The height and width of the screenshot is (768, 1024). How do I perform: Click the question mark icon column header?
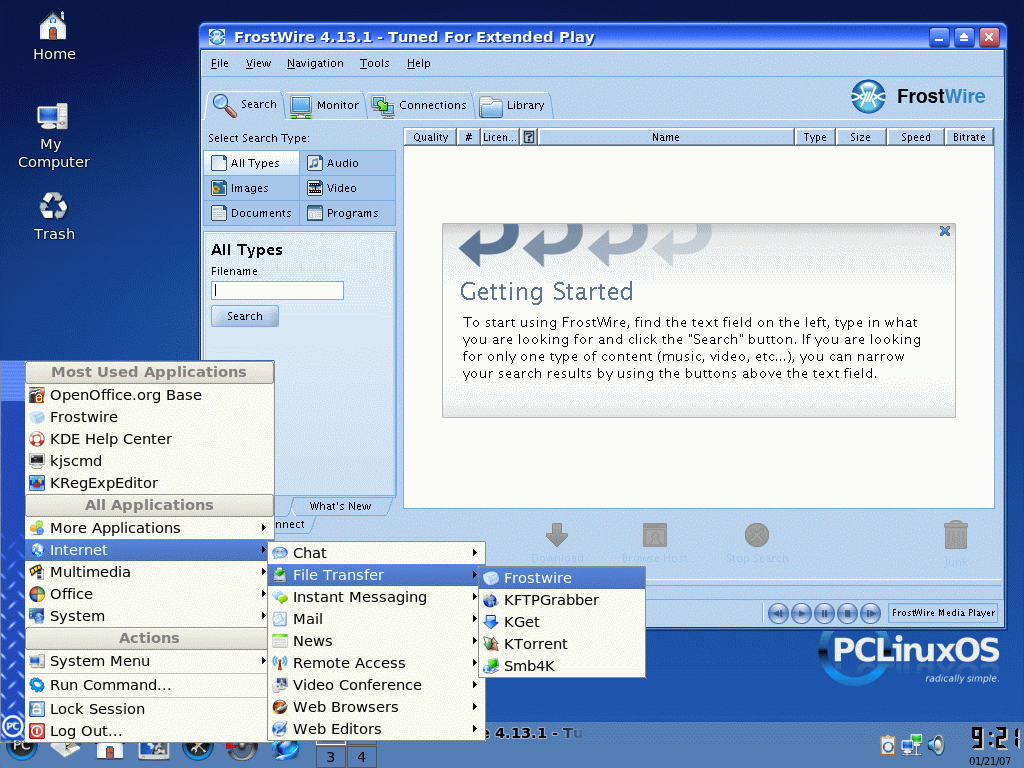point(529,137)
